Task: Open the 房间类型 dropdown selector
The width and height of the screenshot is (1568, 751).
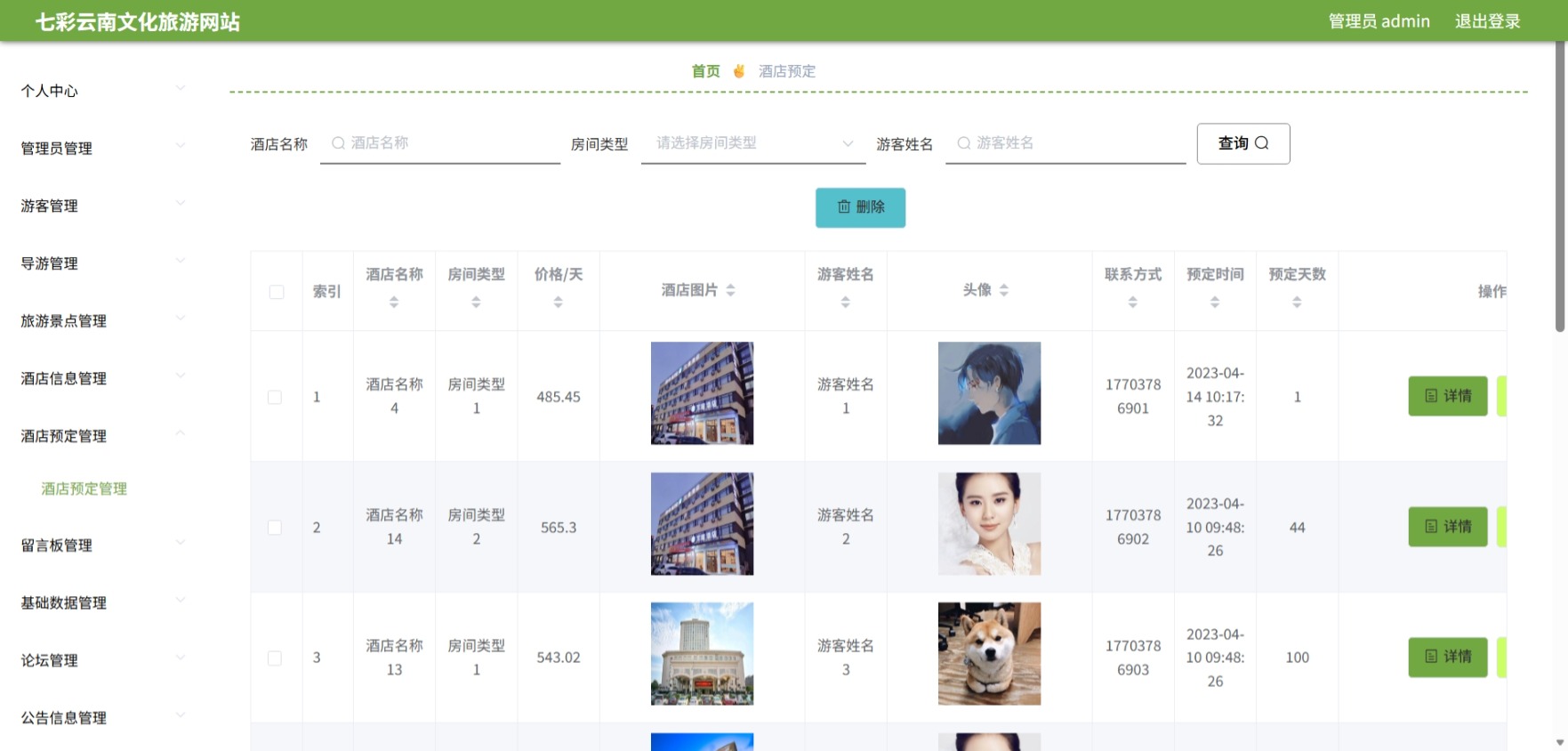Action: tap(753, 143)
